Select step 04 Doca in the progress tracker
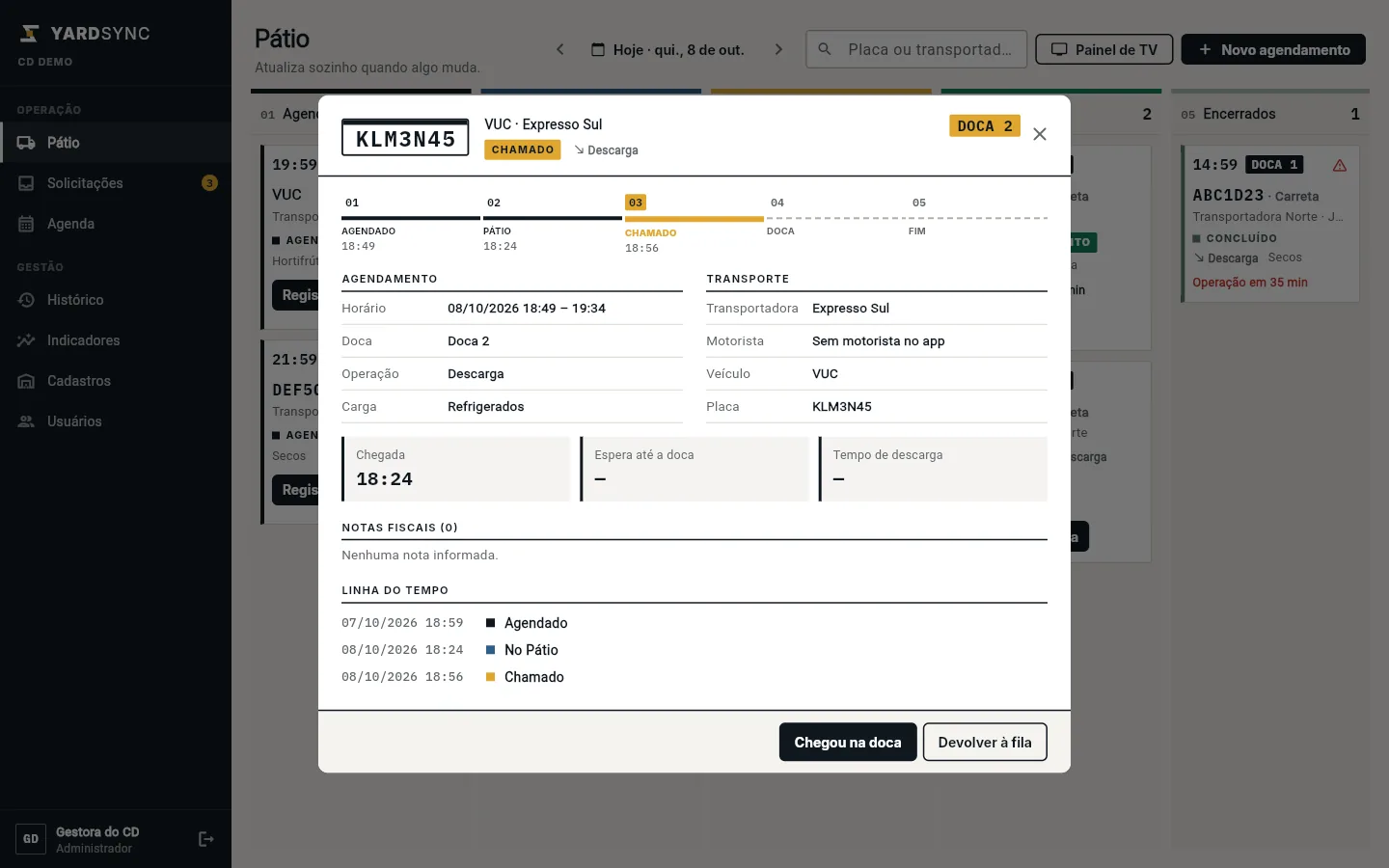Screen dimensions: 1389x868 pyautogui.click(x=836, y=218)
